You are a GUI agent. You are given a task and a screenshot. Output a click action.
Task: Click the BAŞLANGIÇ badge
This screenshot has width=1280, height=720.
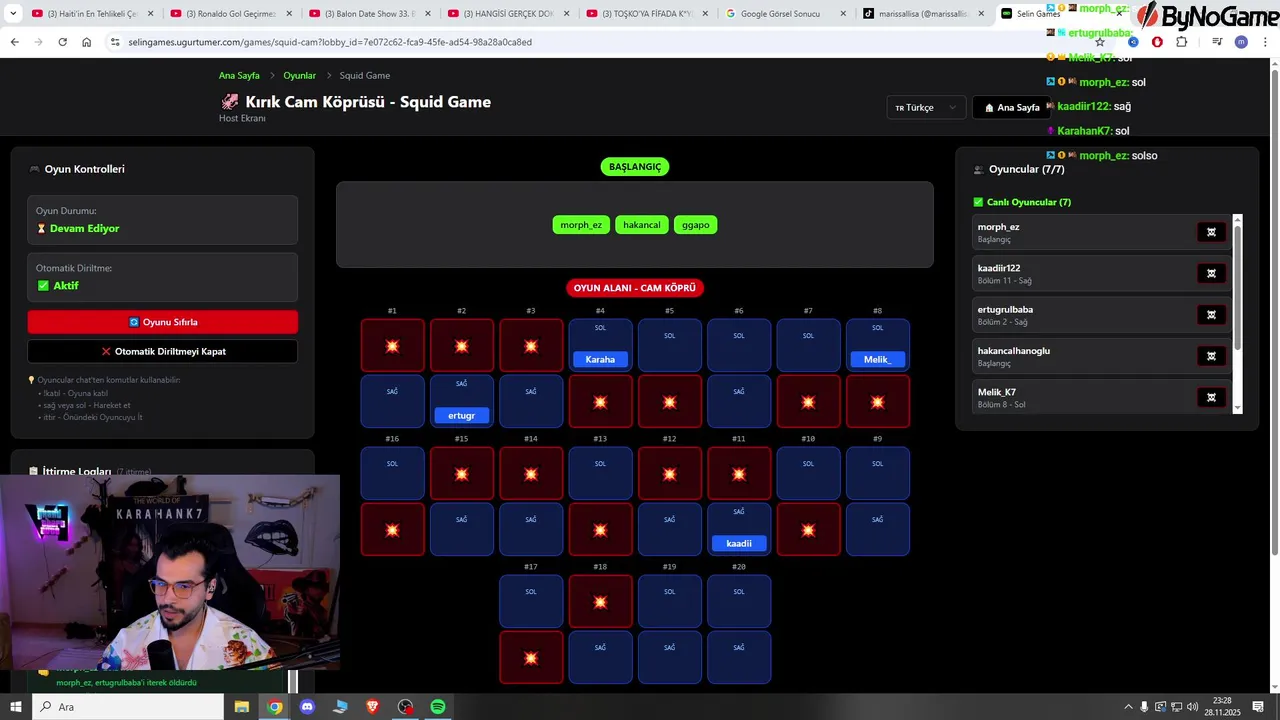[634, 167]
